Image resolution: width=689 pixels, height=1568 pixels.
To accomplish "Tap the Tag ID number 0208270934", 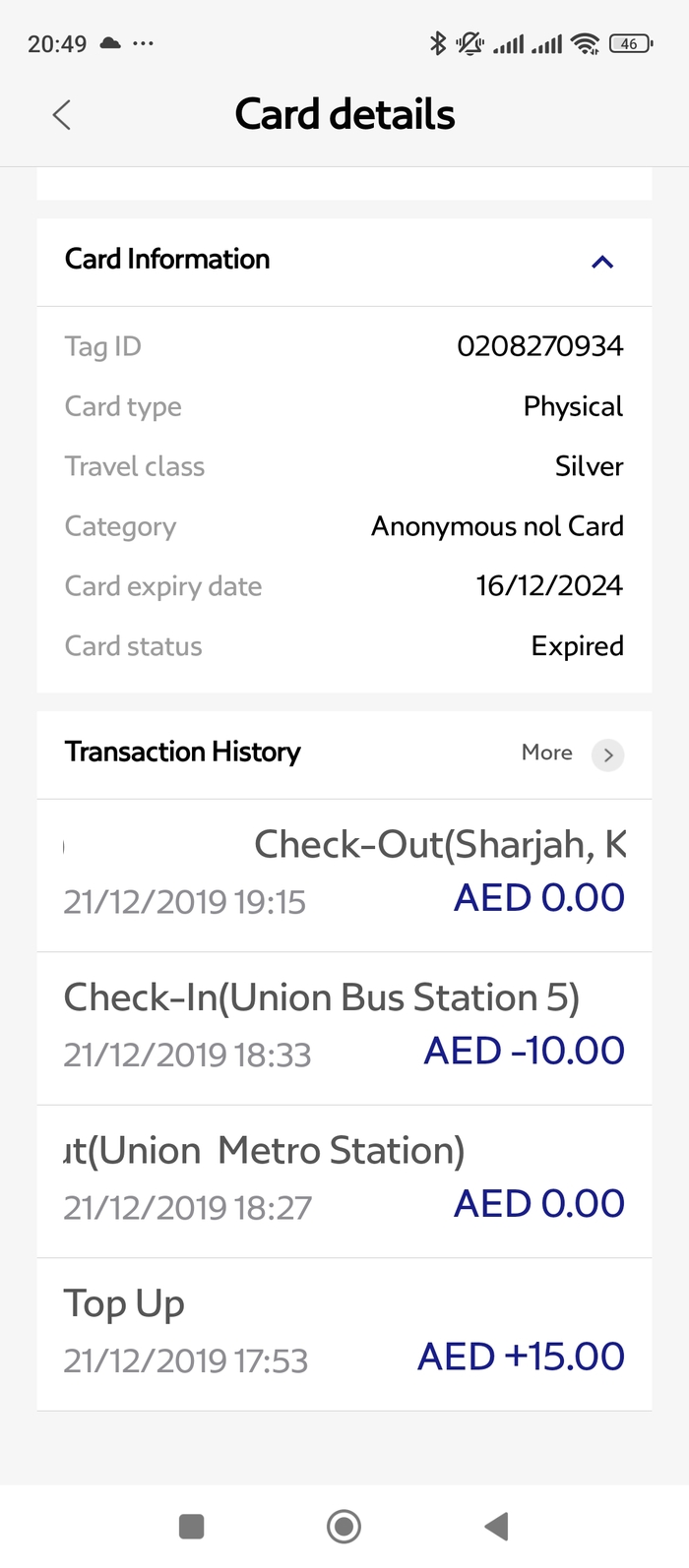I will (x=539, y=346).
